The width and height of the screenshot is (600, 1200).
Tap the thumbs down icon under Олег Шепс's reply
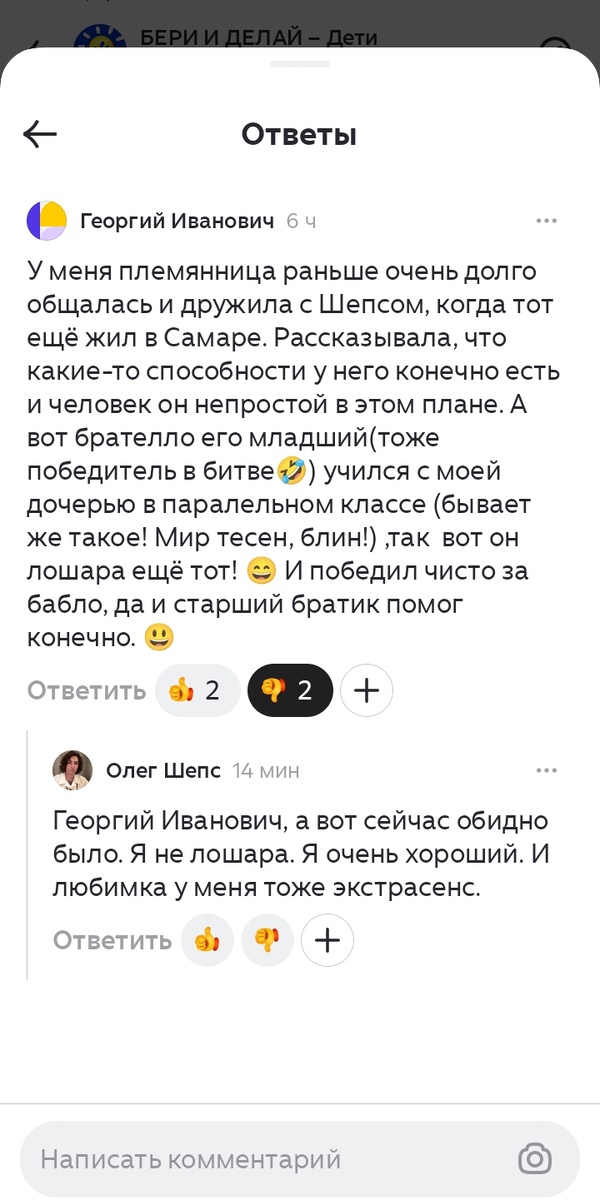[x=267, y=940]
